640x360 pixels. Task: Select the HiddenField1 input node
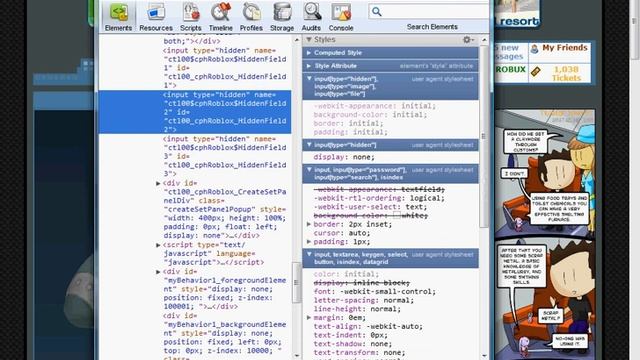224,68
